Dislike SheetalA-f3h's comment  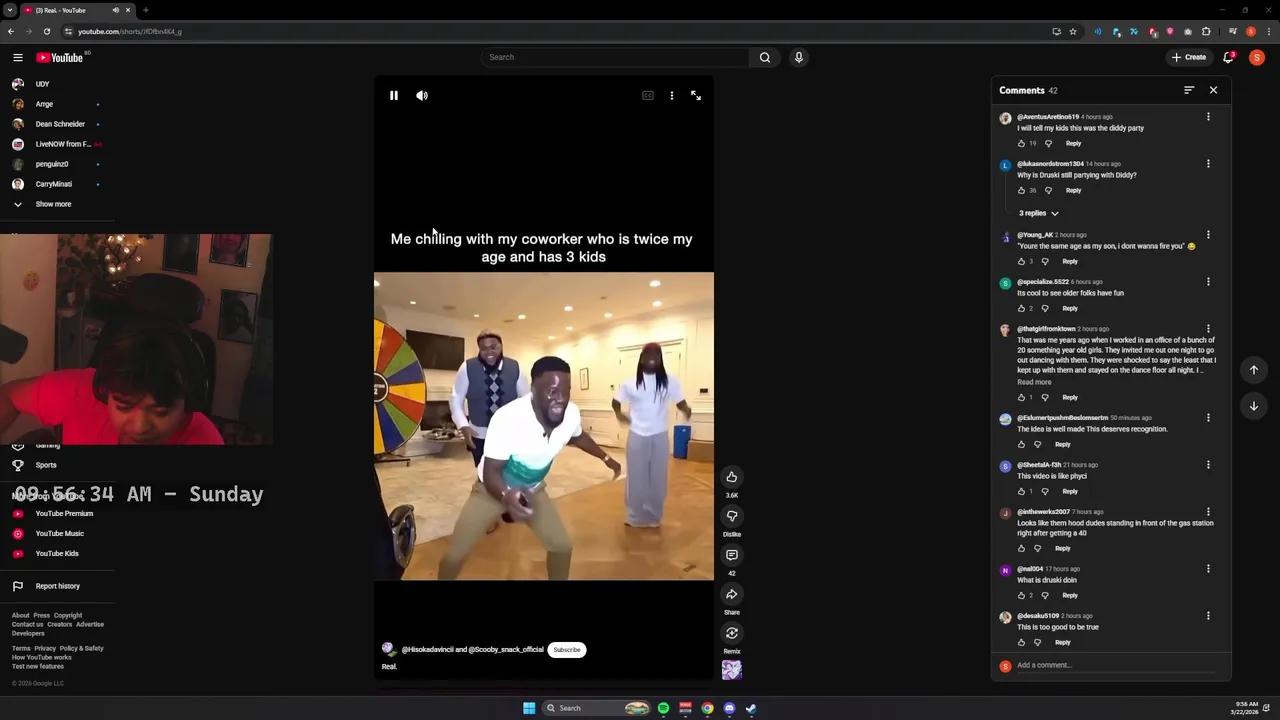point(1045,491)
